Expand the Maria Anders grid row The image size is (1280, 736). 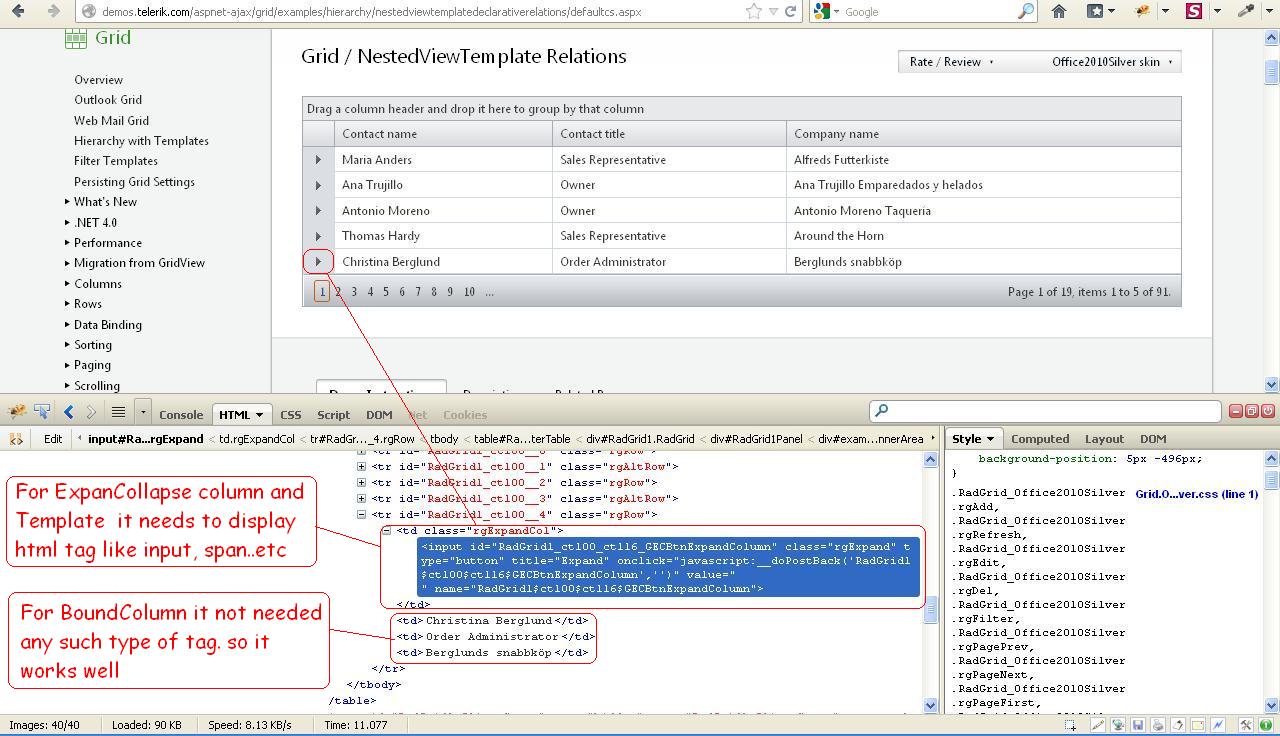pos(318,160)
